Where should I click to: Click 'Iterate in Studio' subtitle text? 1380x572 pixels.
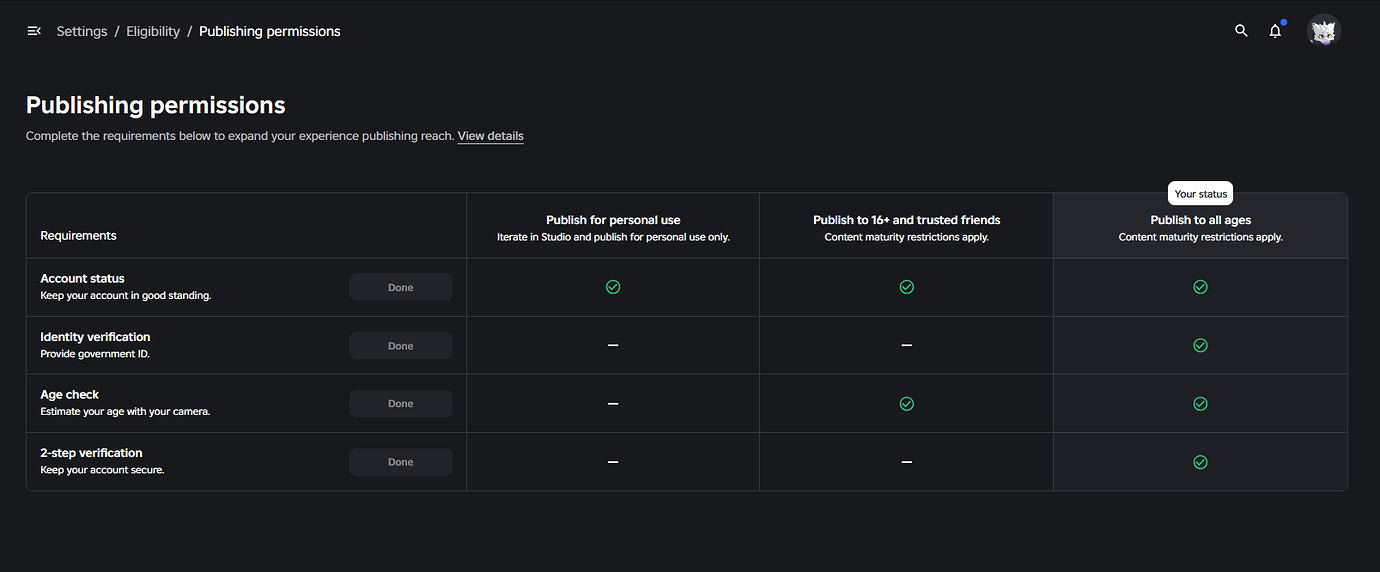tap(613, 237)
